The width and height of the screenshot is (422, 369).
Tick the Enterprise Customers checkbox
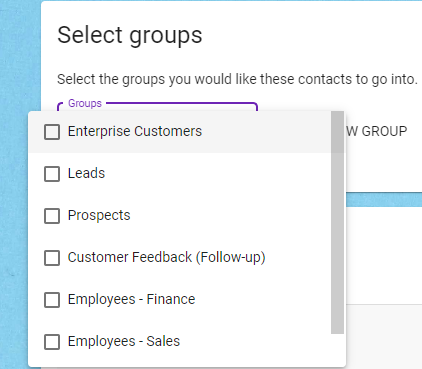coord(52,132)
